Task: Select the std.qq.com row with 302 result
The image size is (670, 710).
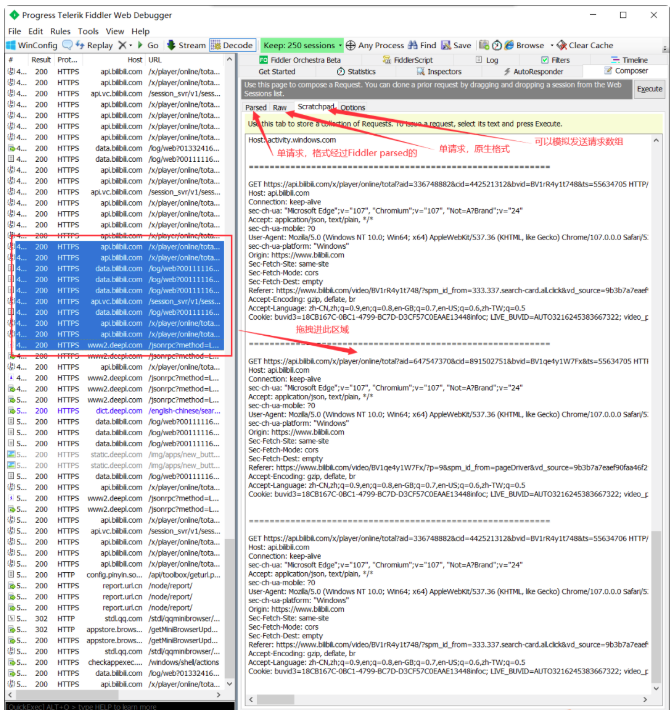Action: click(115, 619)
